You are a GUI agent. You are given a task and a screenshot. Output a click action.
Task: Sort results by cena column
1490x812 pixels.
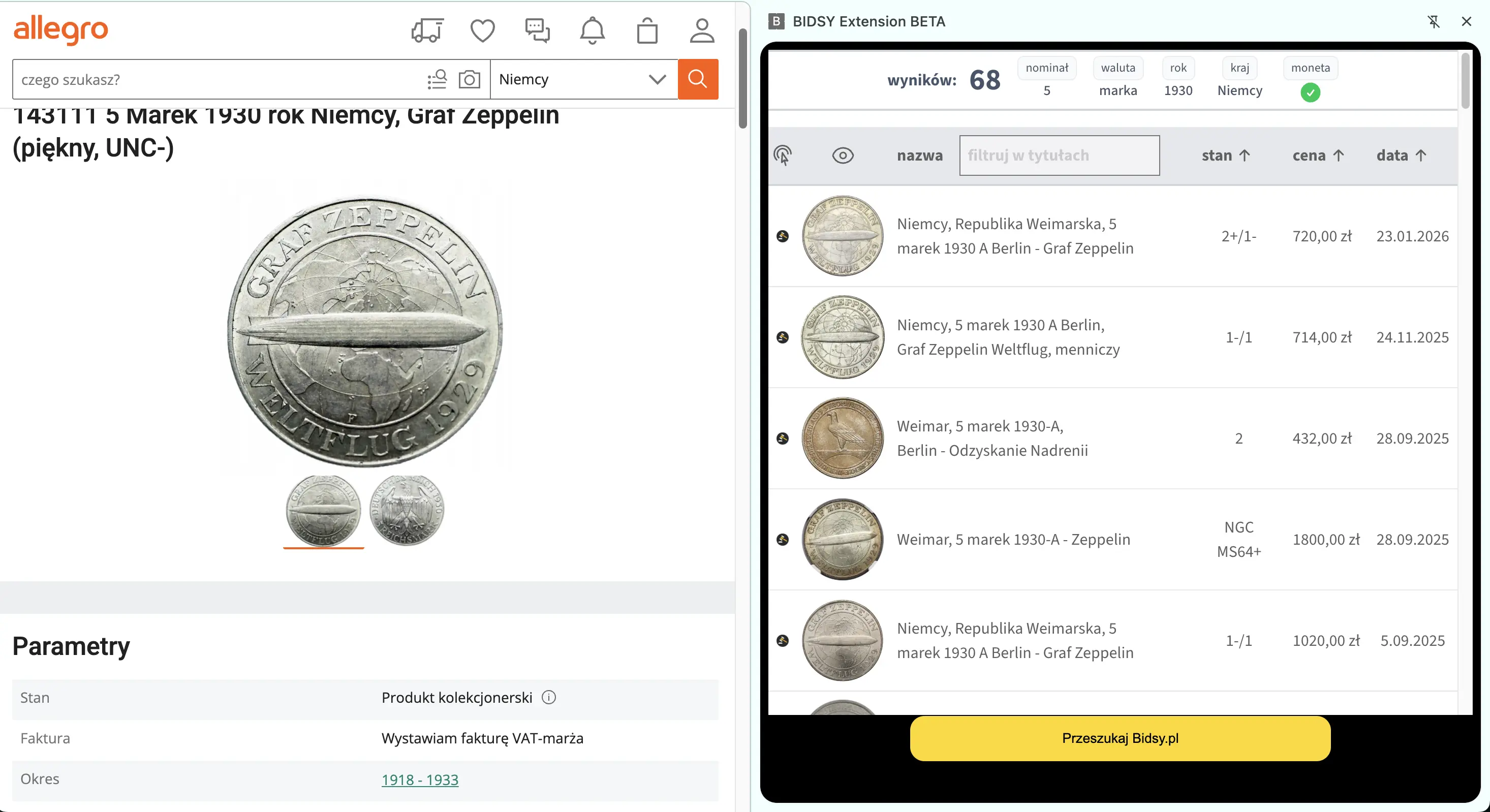1318,155
